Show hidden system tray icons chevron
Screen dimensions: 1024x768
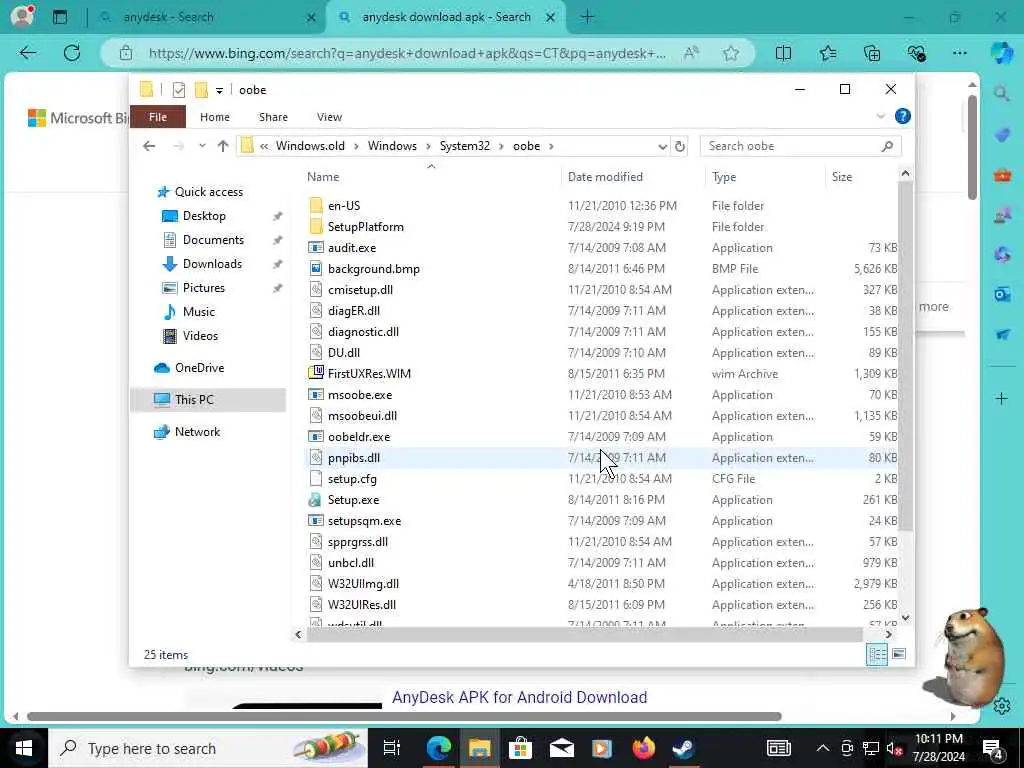pos(823,748)
